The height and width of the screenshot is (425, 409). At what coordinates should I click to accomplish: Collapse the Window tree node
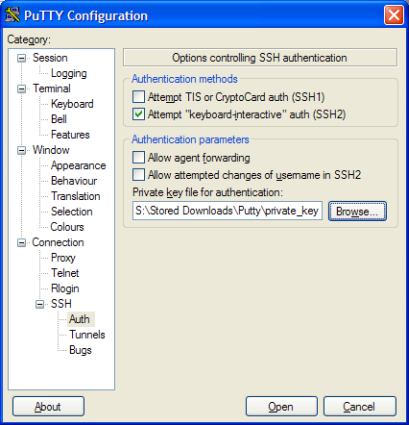click(21, 150)
